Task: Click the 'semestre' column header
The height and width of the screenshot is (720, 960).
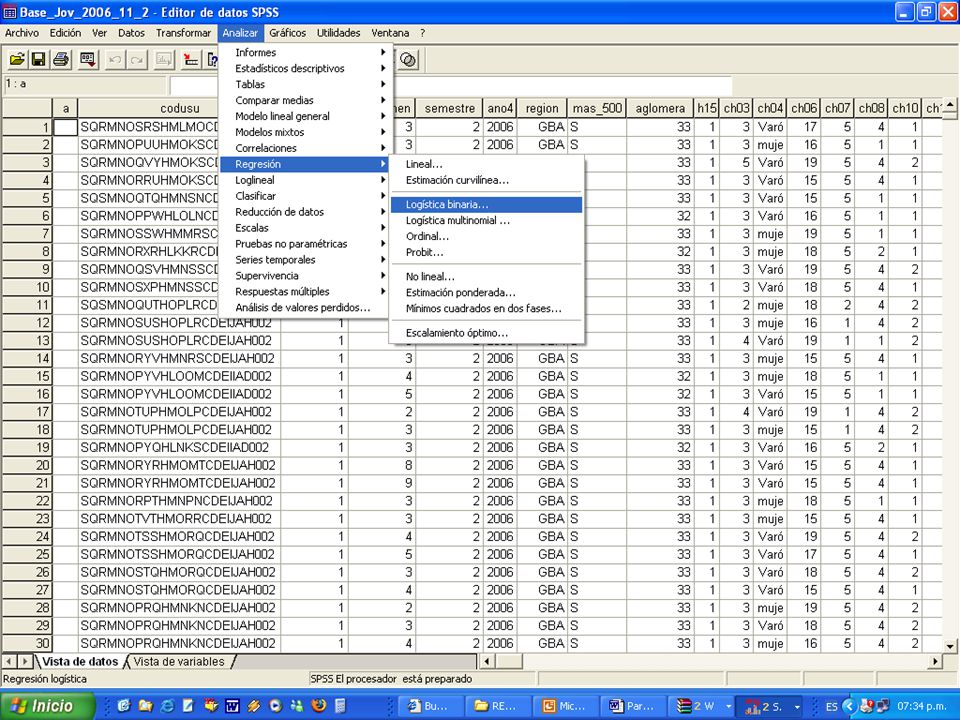Action: [449, 108]
